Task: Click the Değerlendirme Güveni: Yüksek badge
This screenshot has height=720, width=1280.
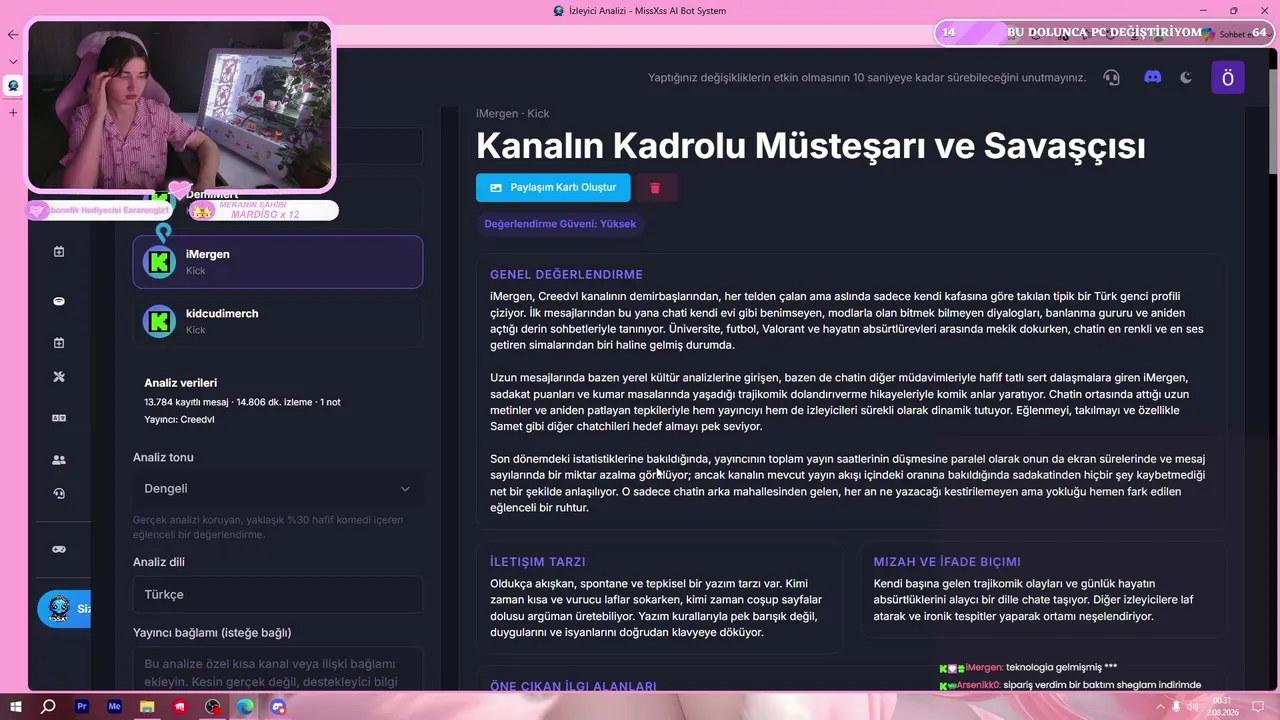Action: pyautogui.click(x=560, y=224)
